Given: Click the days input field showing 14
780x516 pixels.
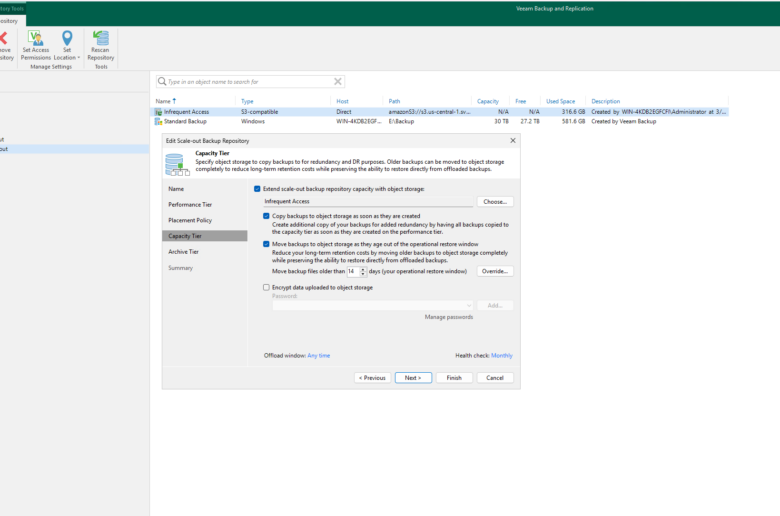Looking at the screenshot, I should pos(353,271).
